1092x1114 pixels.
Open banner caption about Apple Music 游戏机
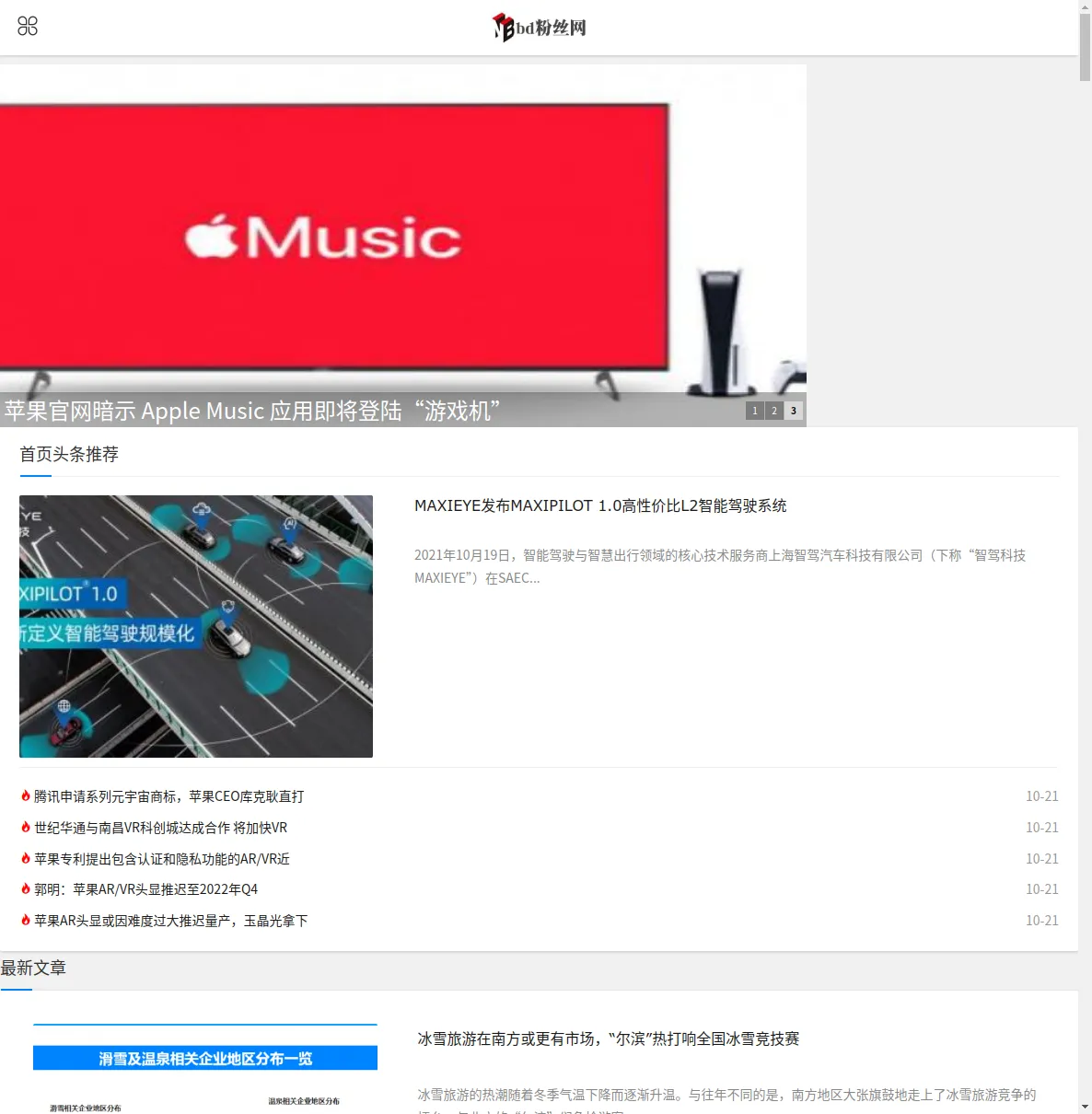pyautogui.click(x=252, y=411)
